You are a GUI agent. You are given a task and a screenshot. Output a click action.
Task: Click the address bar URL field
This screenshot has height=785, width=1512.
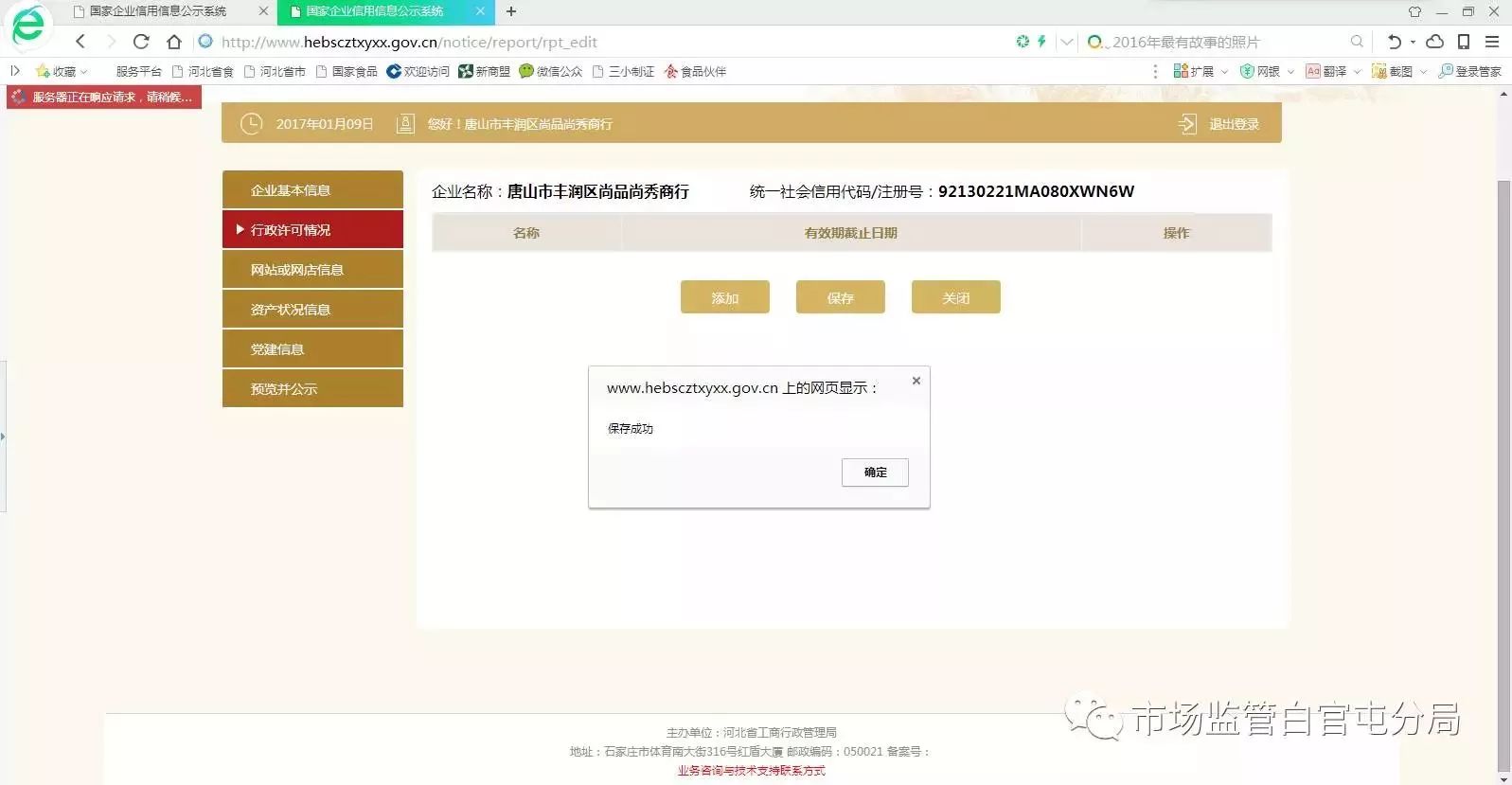[606, 42]
